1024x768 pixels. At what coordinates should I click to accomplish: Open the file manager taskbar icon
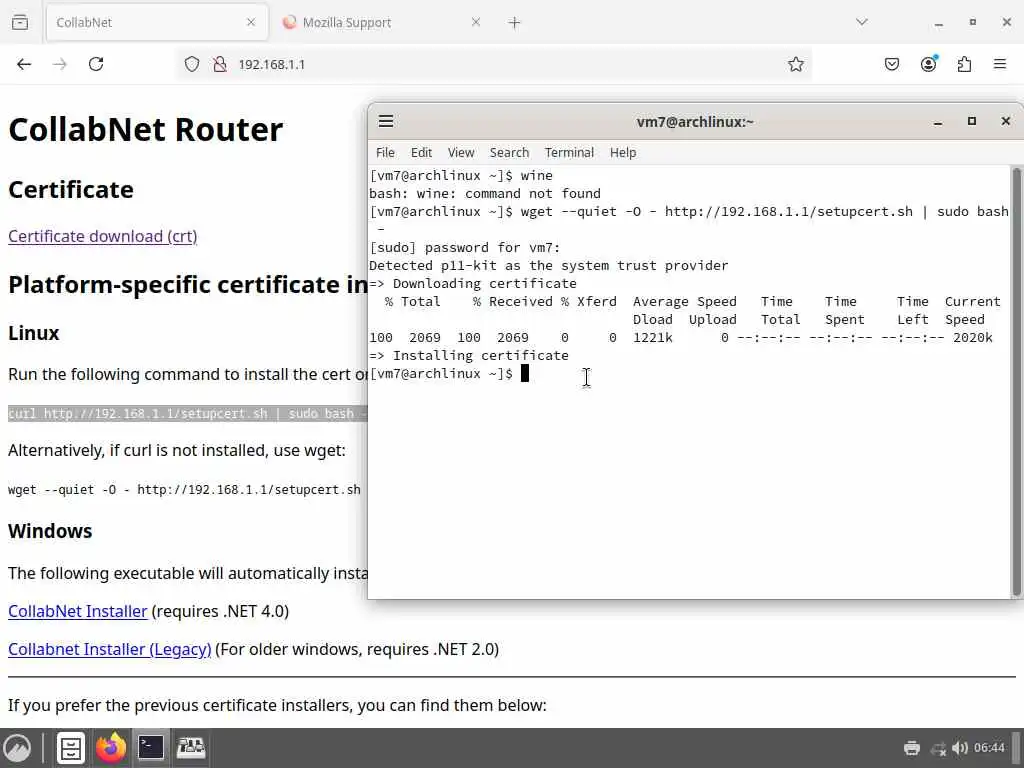71,748
